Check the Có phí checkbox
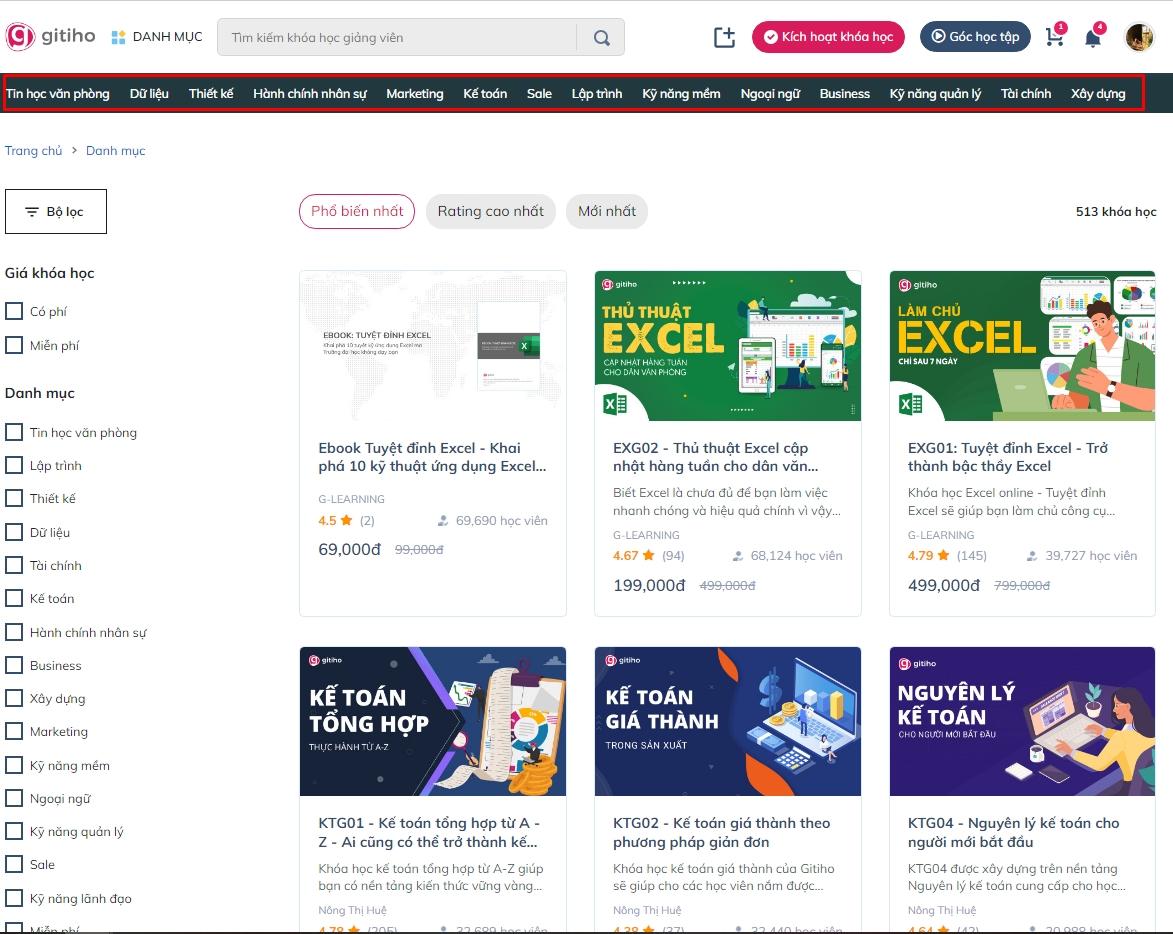This screenshot has height=934, width=1173. (x=14, y=311)
